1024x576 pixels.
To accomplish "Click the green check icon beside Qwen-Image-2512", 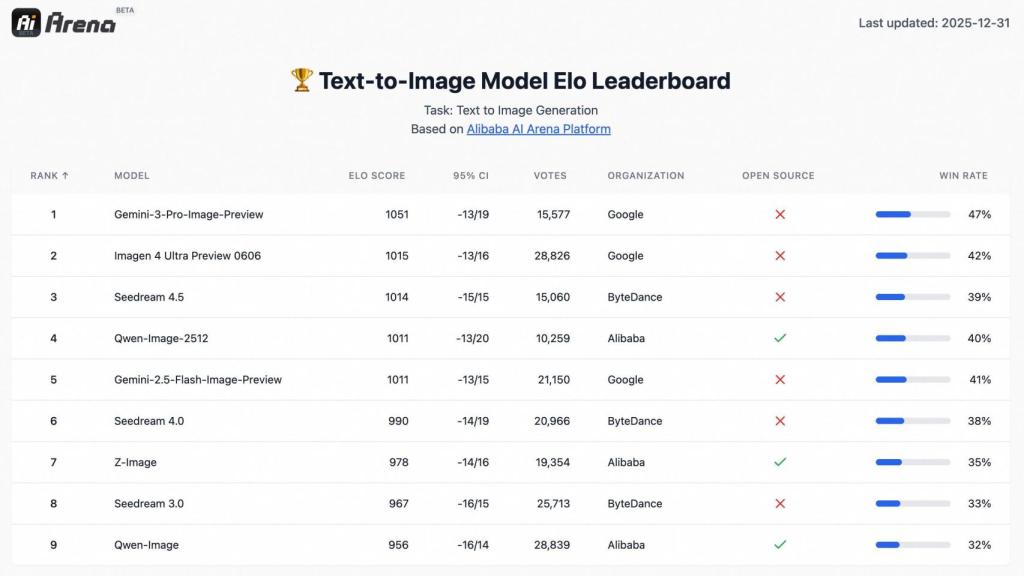I will [x=780, y=338].
